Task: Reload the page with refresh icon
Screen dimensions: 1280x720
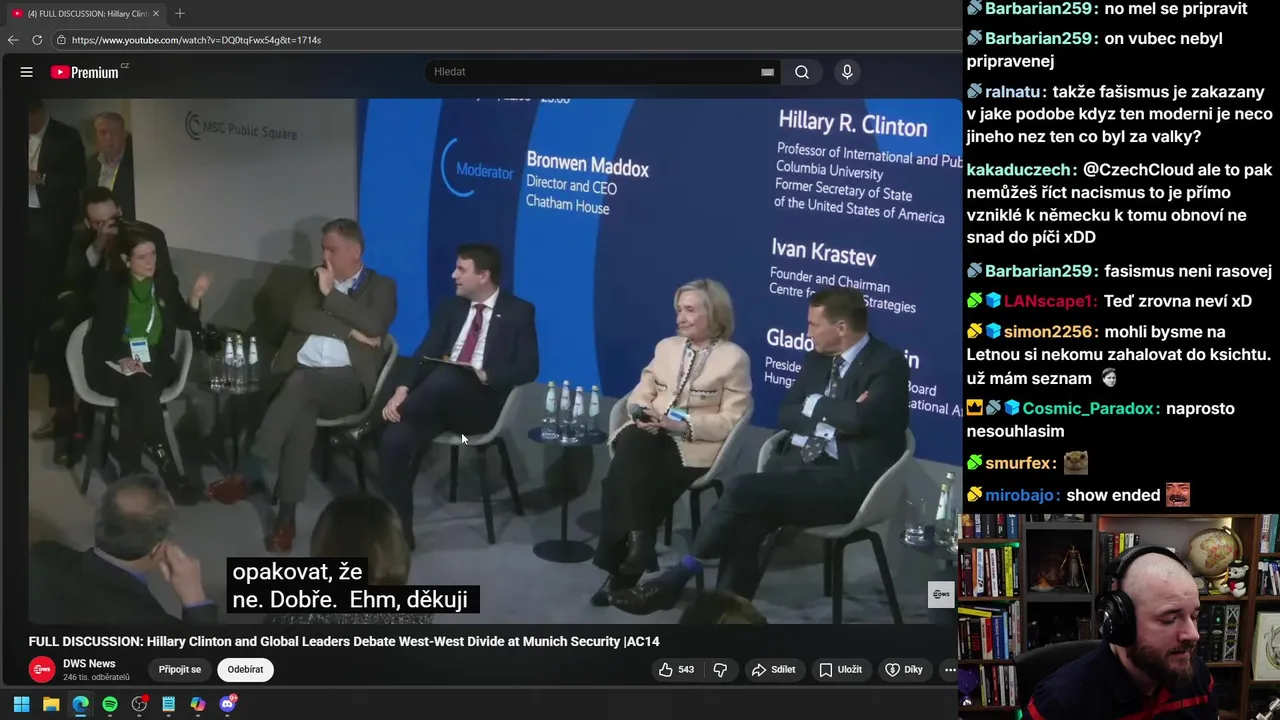Action: pos(37,40)
